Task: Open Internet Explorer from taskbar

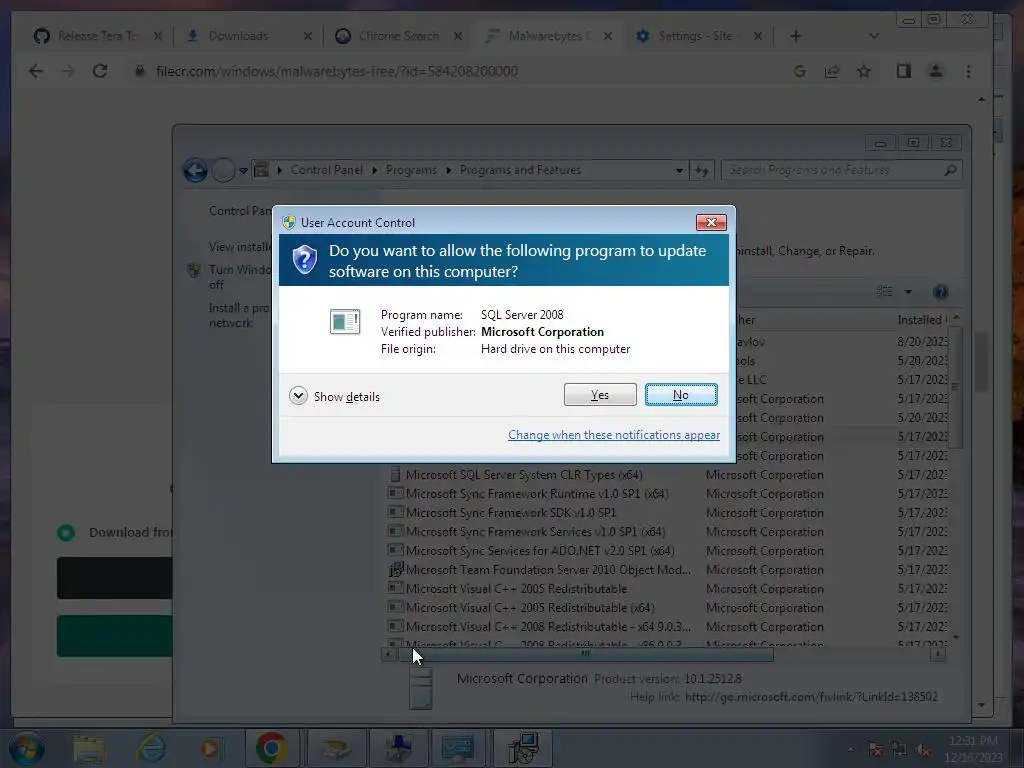Action: click(150, 749)
